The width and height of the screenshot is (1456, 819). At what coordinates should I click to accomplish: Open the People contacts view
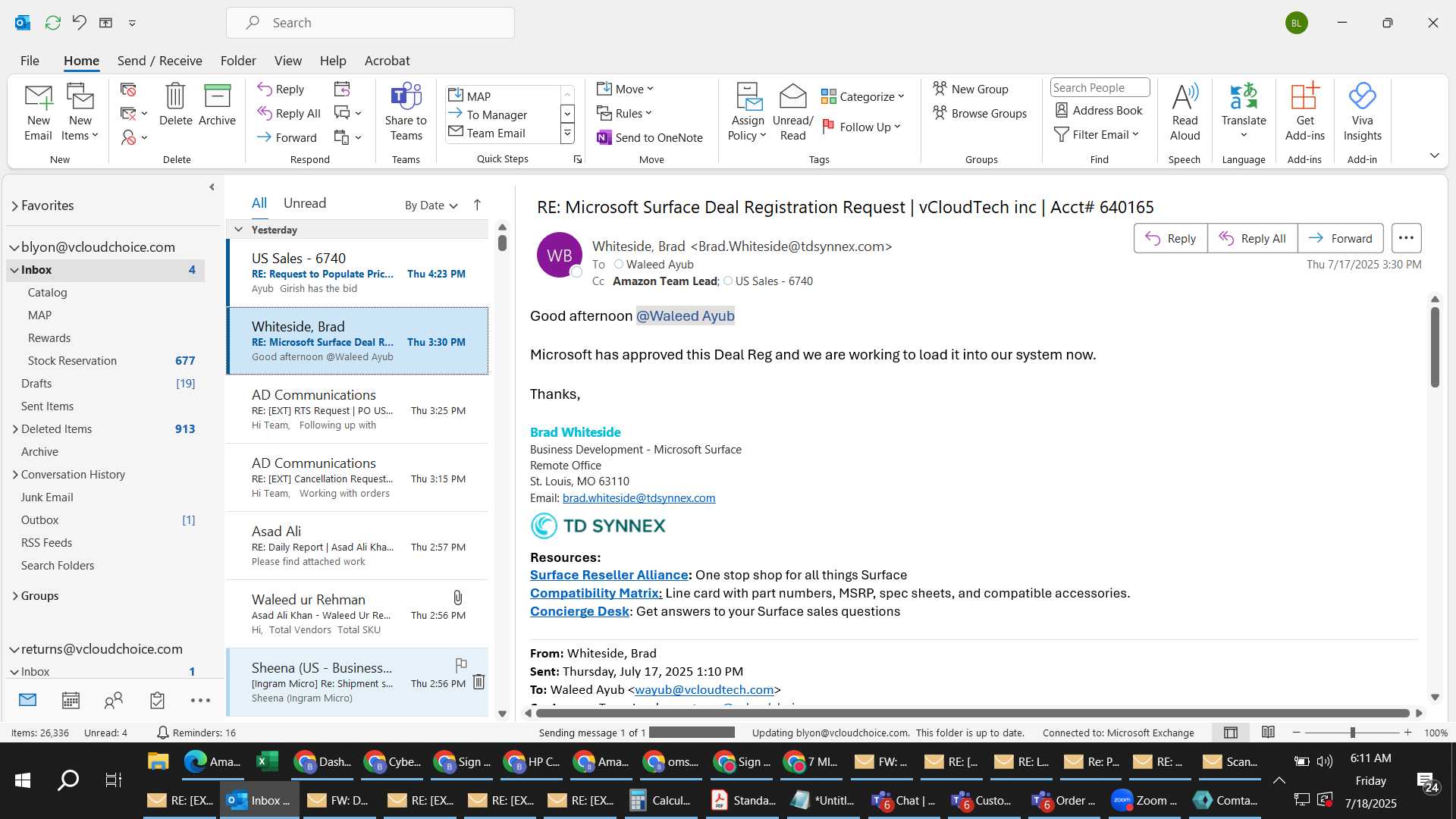point(114,700)
